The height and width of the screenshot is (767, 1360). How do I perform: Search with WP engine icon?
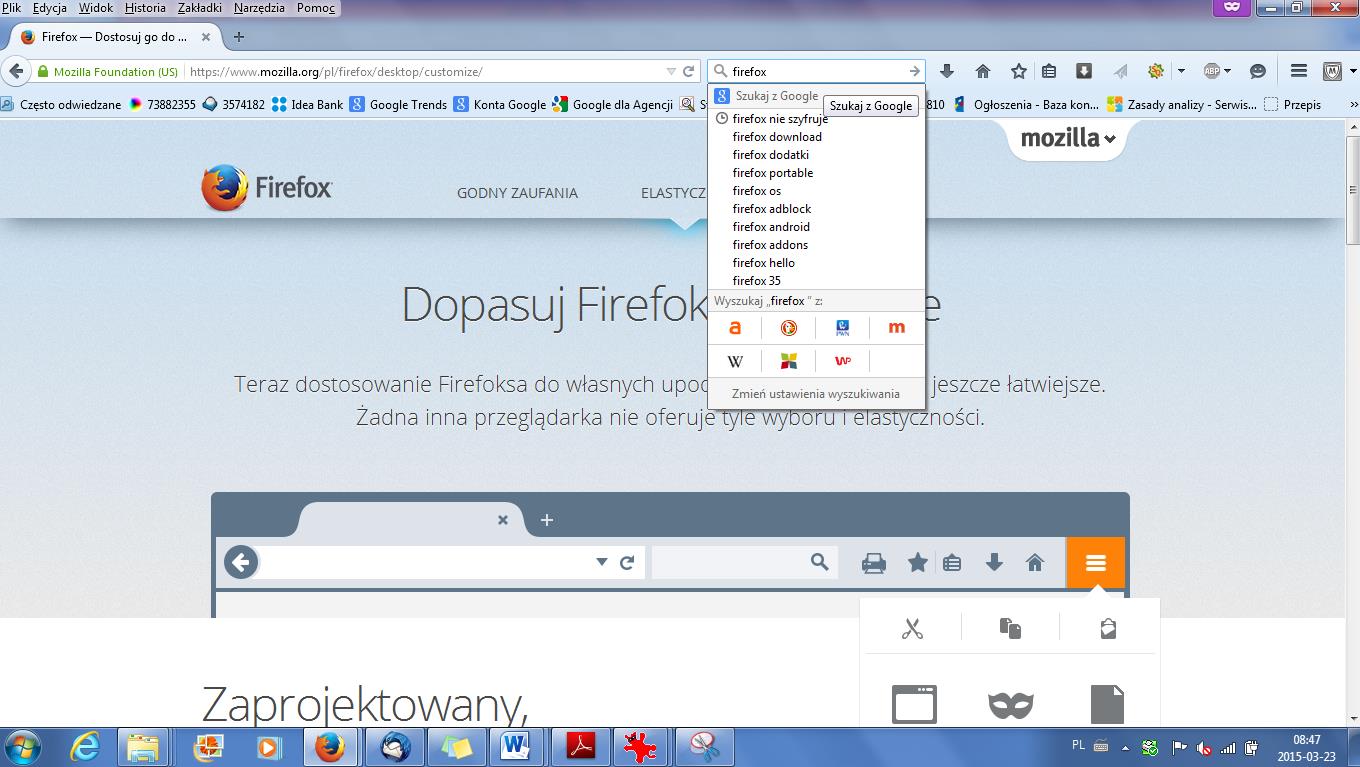click(x=843, y=361)
